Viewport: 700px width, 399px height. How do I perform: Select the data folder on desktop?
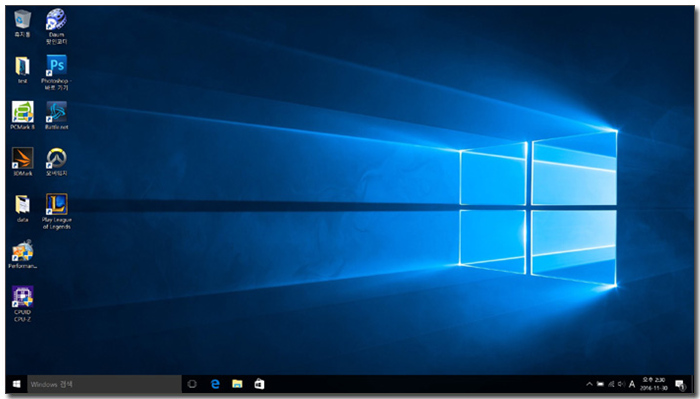(x=22, y=208)
